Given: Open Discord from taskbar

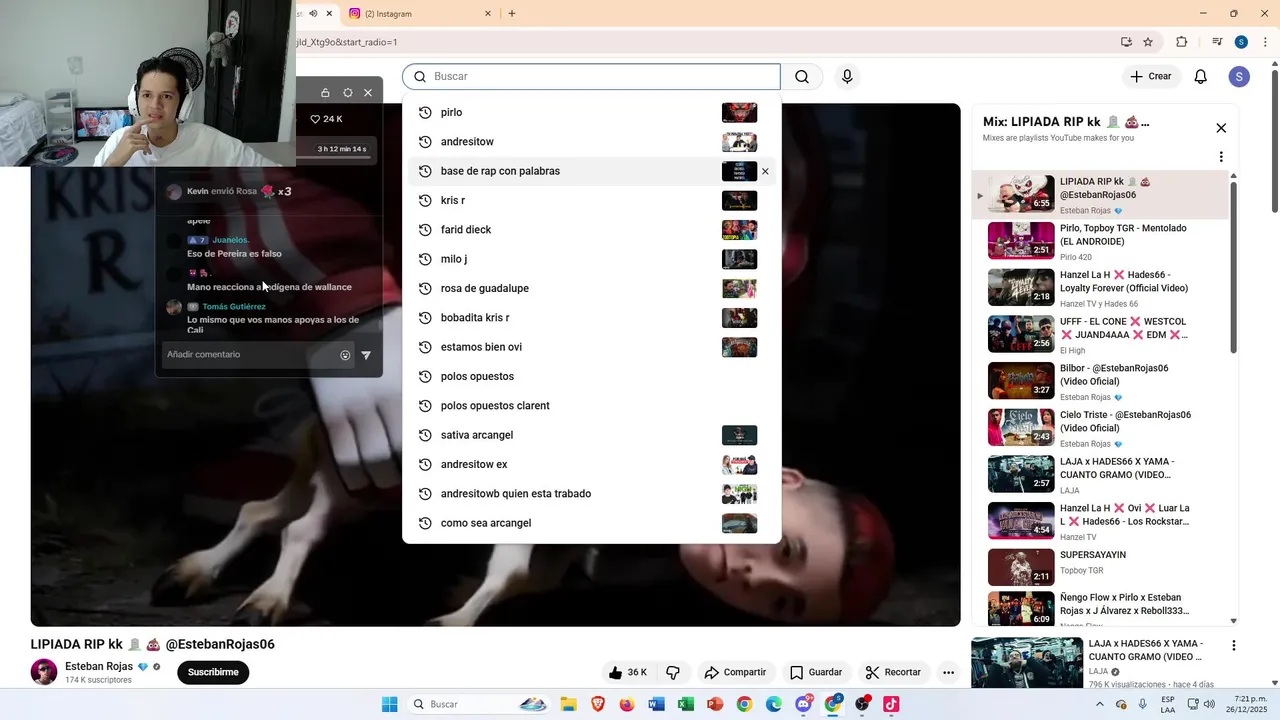Looking at the screenshot, I should coord(803,704).
